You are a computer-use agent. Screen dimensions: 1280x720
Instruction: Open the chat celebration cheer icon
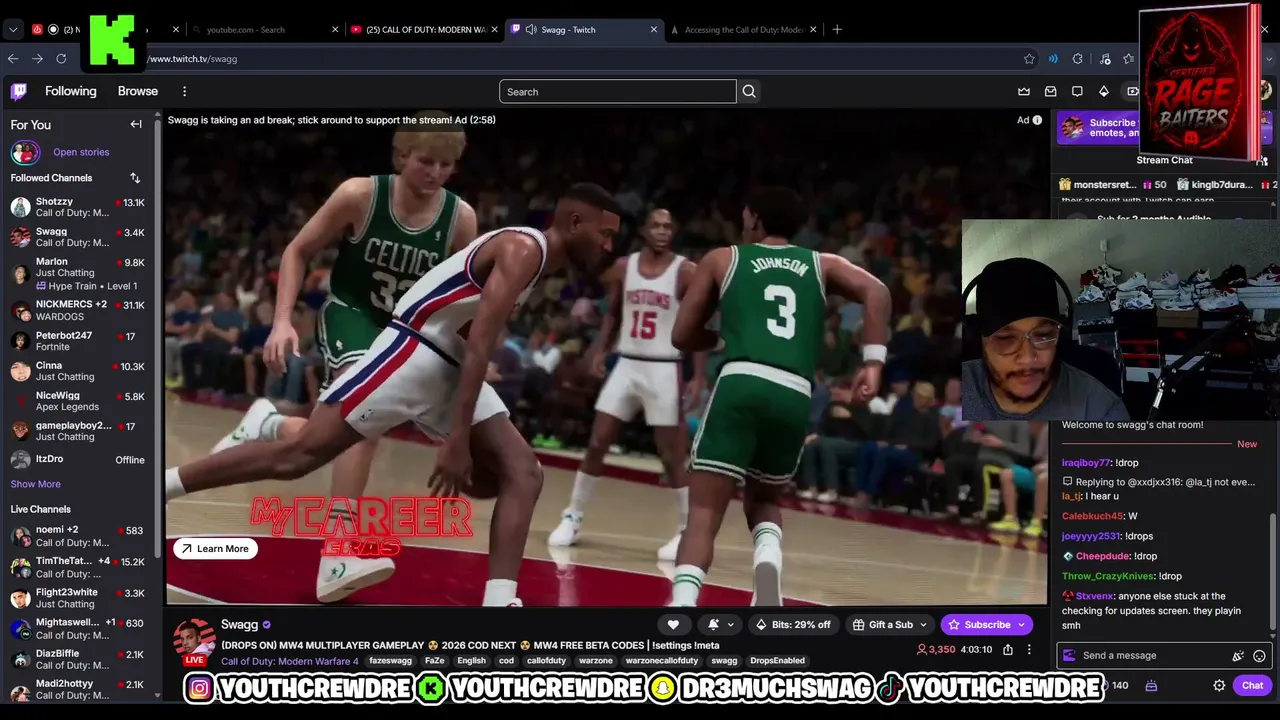(1238, 656)
